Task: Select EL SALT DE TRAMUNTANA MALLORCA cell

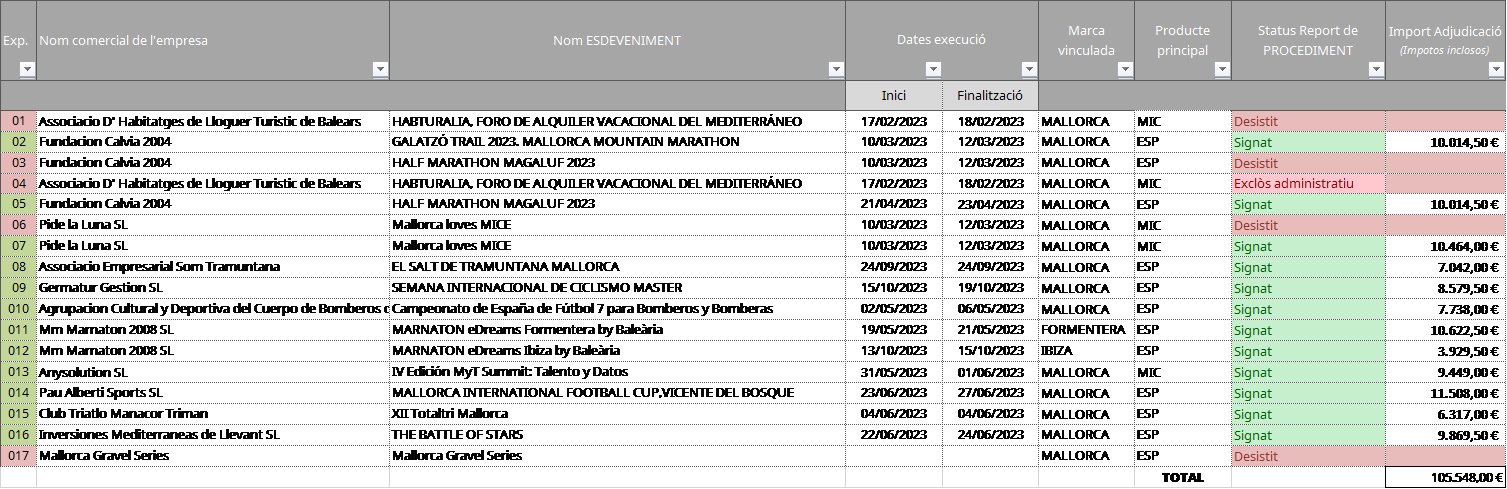Action: click(x=617, y=267)
